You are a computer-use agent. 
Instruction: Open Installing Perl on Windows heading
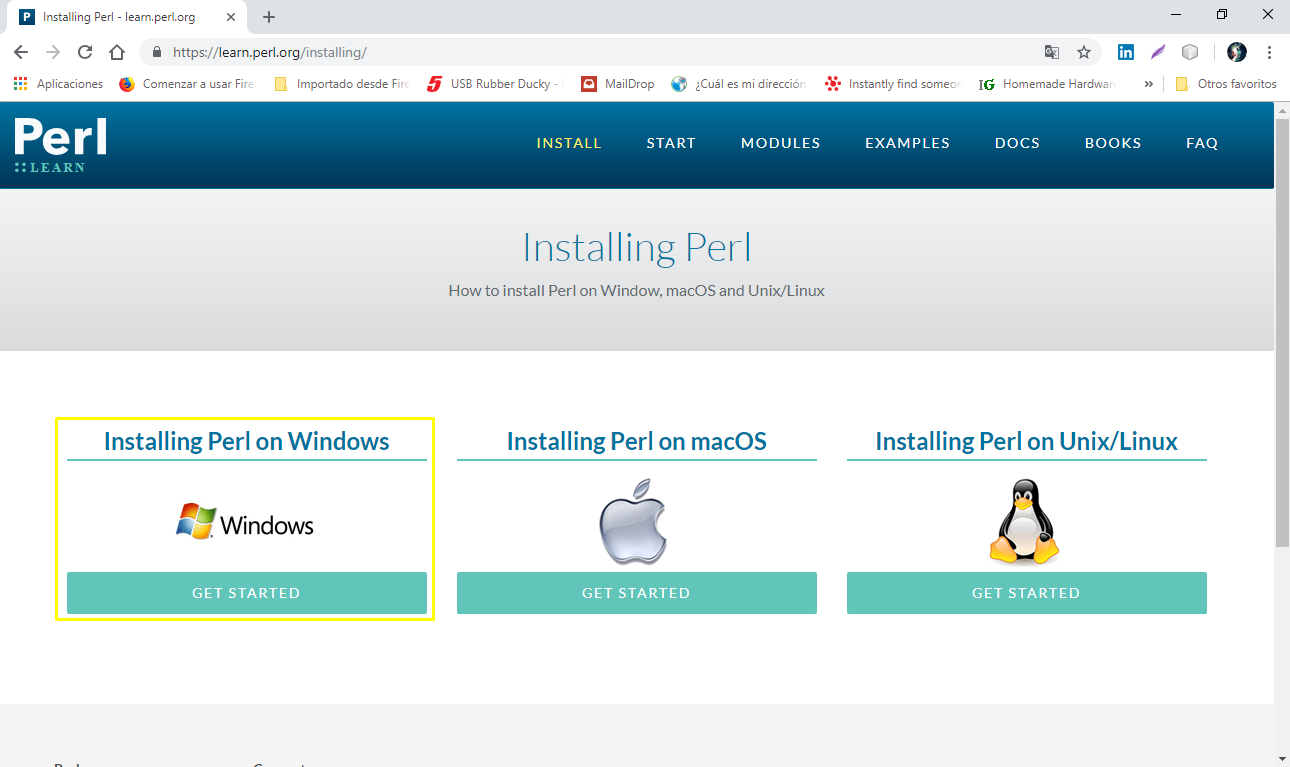point(247,441)
